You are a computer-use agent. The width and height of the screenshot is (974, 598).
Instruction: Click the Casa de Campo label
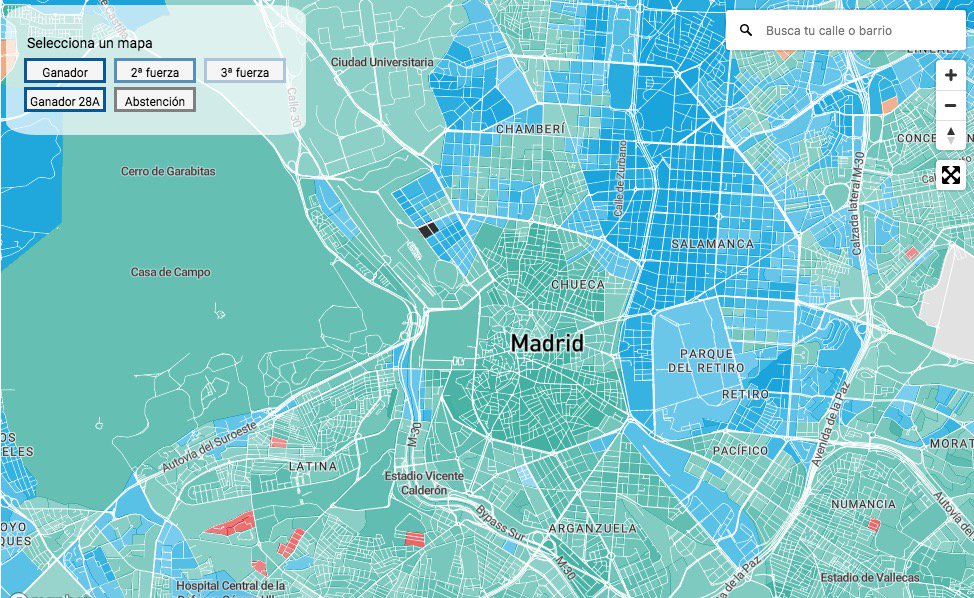pos(170,272)
